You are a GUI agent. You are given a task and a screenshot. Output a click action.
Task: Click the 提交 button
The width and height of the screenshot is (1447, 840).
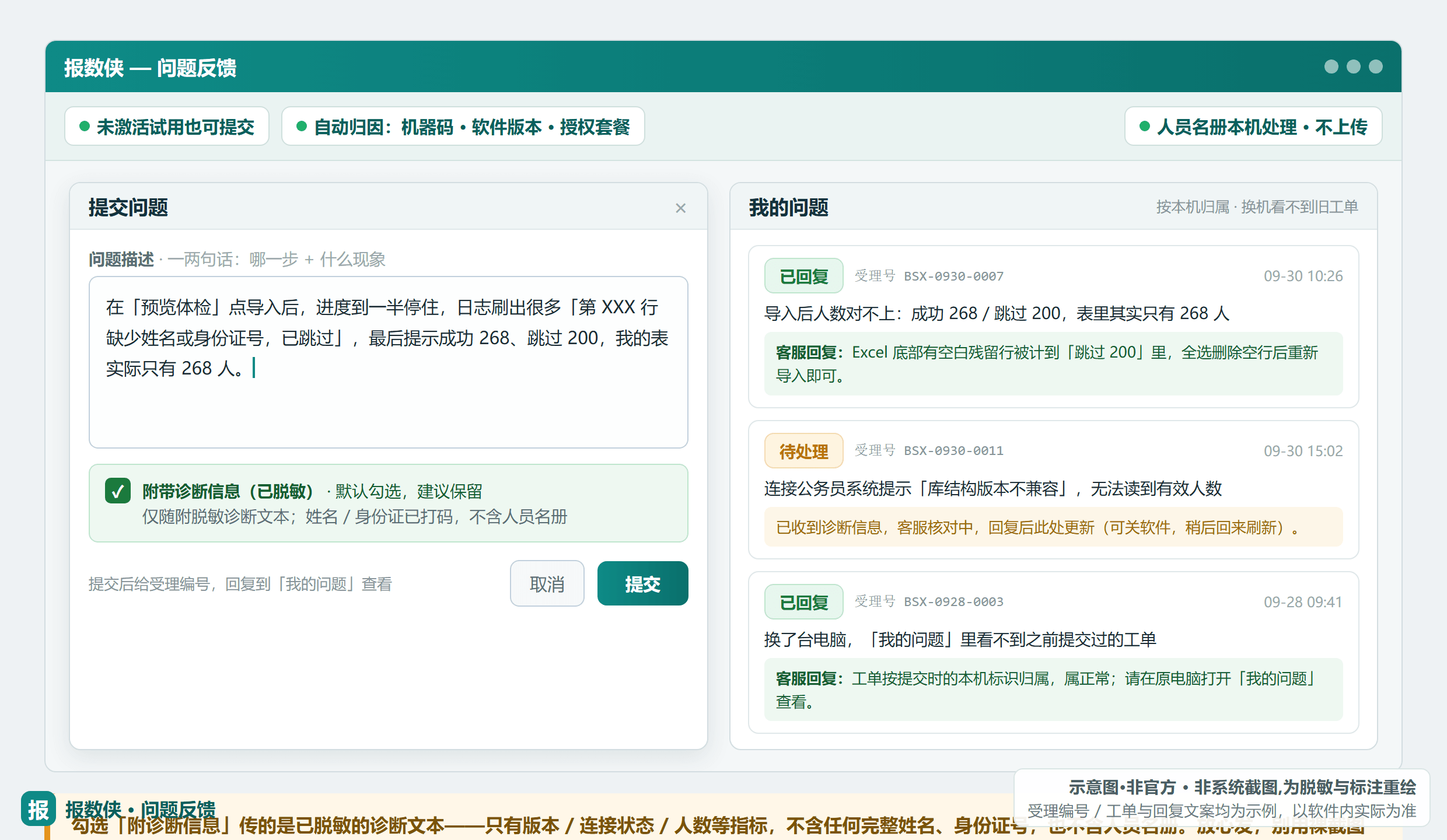click(642, 583)
